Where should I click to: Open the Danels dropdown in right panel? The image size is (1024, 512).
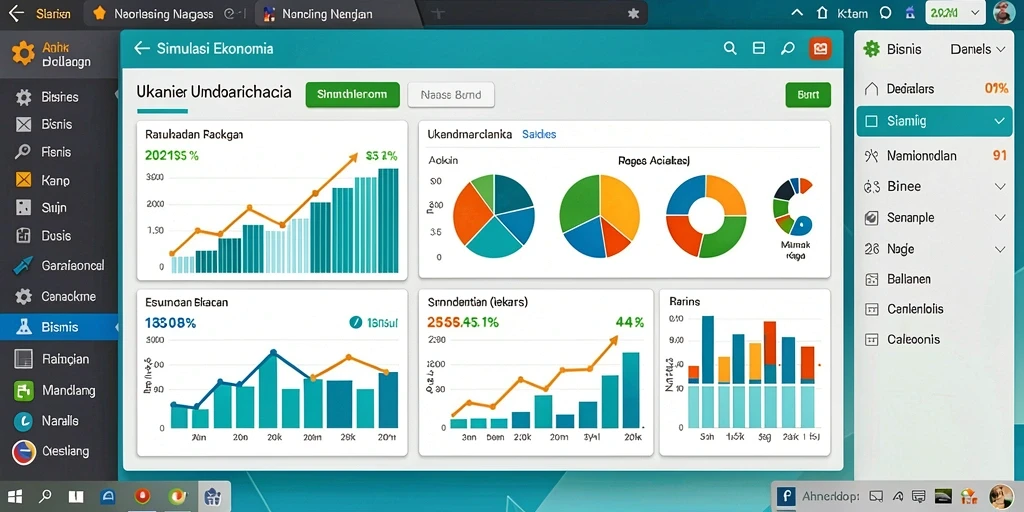[x=978, y=49]
